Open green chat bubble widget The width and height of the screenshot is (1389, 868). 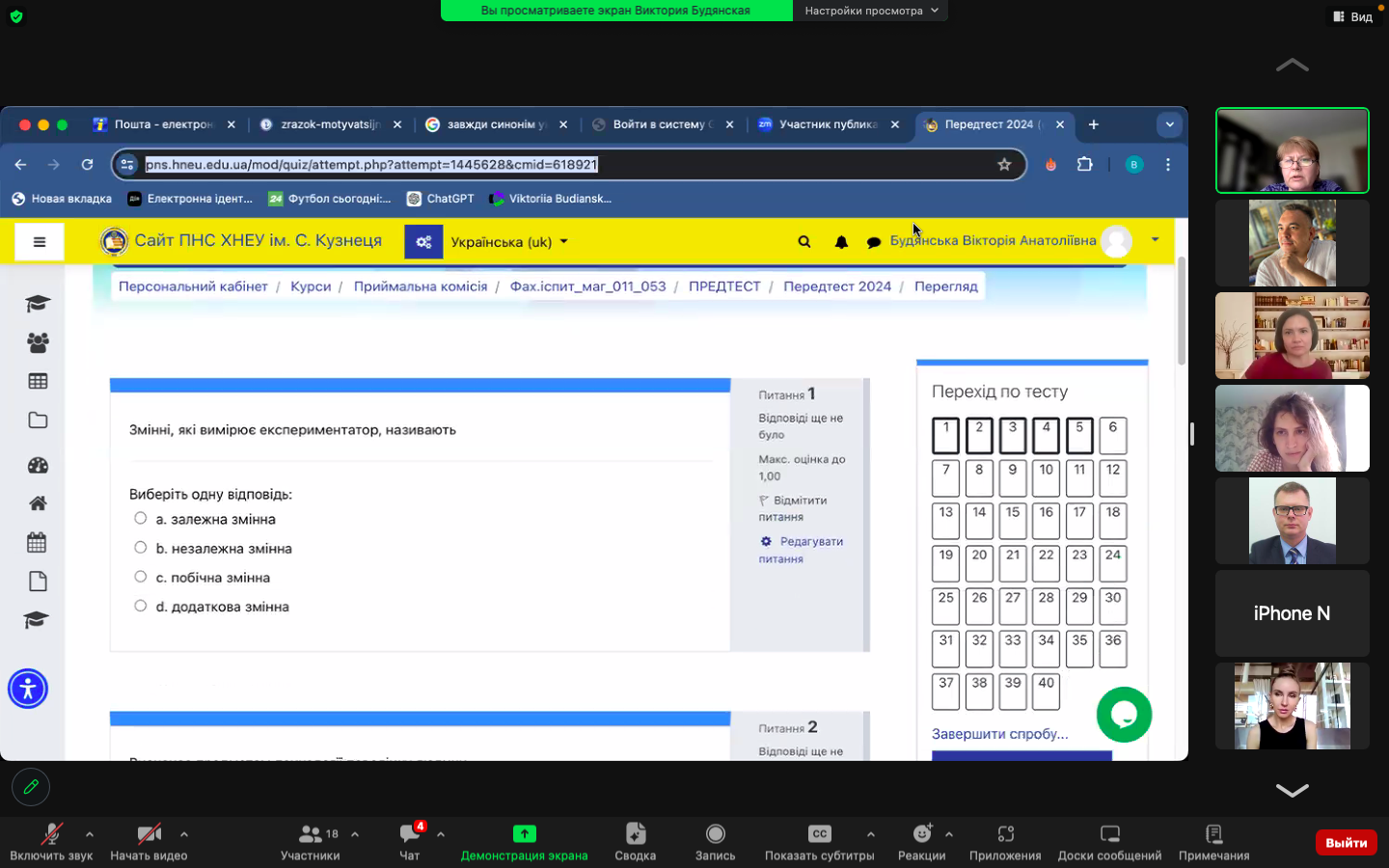[1124, 715]
